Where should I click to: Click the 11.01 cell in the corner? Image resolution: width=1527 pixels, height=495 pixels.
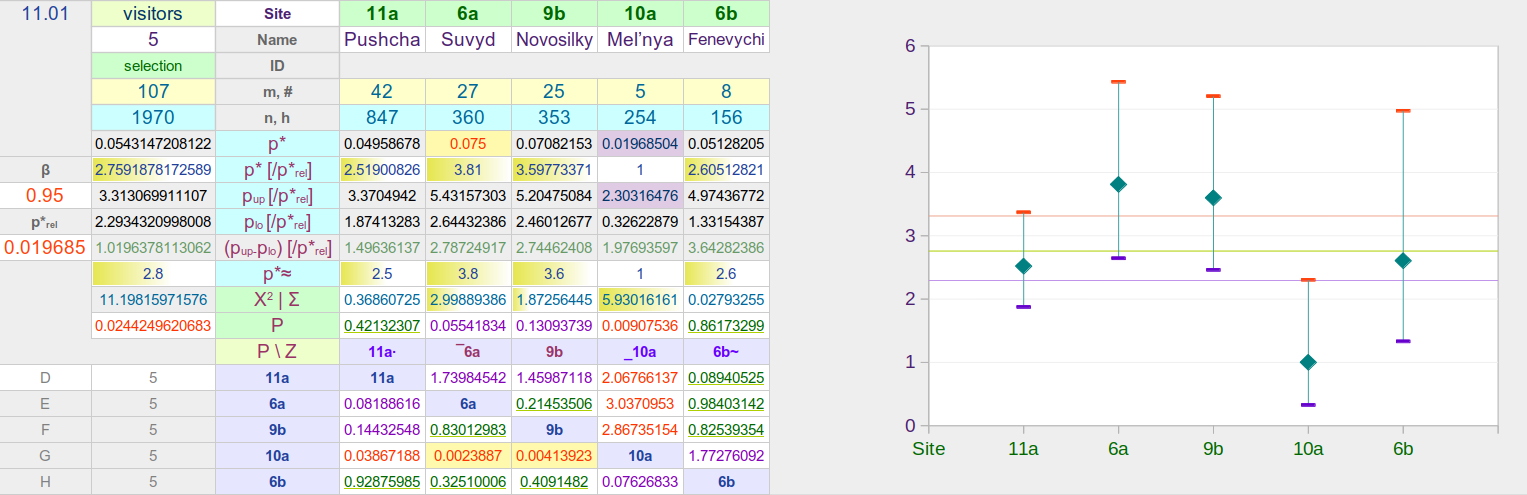click(x=45, y=14)
